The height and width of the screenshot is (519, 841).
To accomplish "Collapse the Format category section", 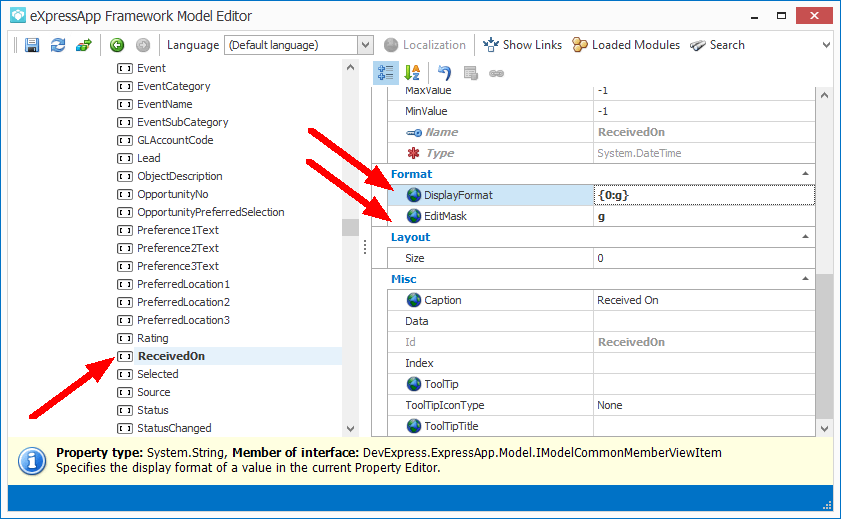I will 805,174.
